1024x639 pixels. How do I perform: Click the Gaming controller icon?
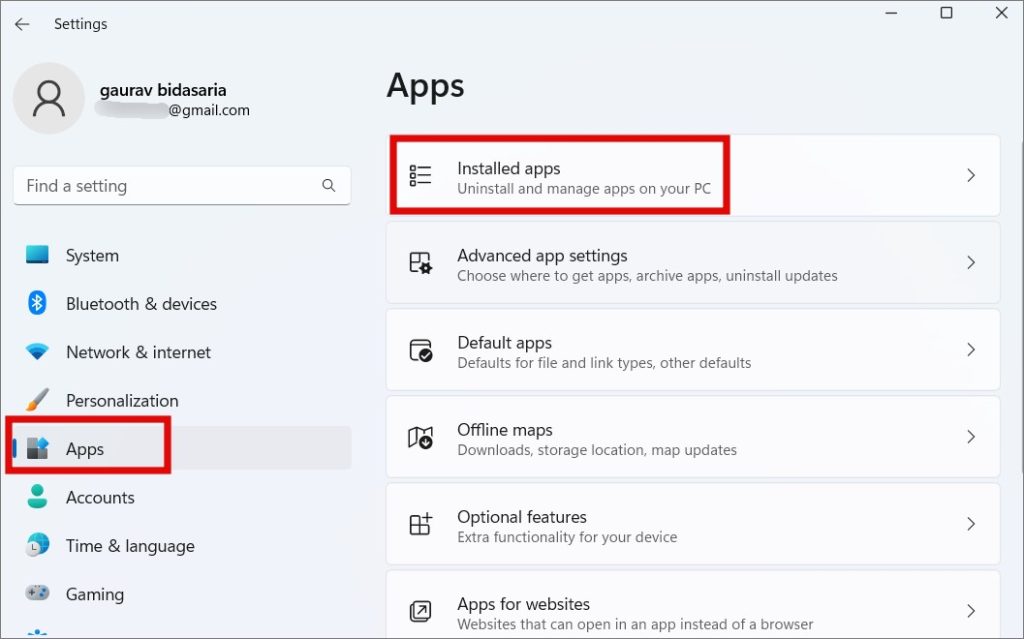click(37, 593)
